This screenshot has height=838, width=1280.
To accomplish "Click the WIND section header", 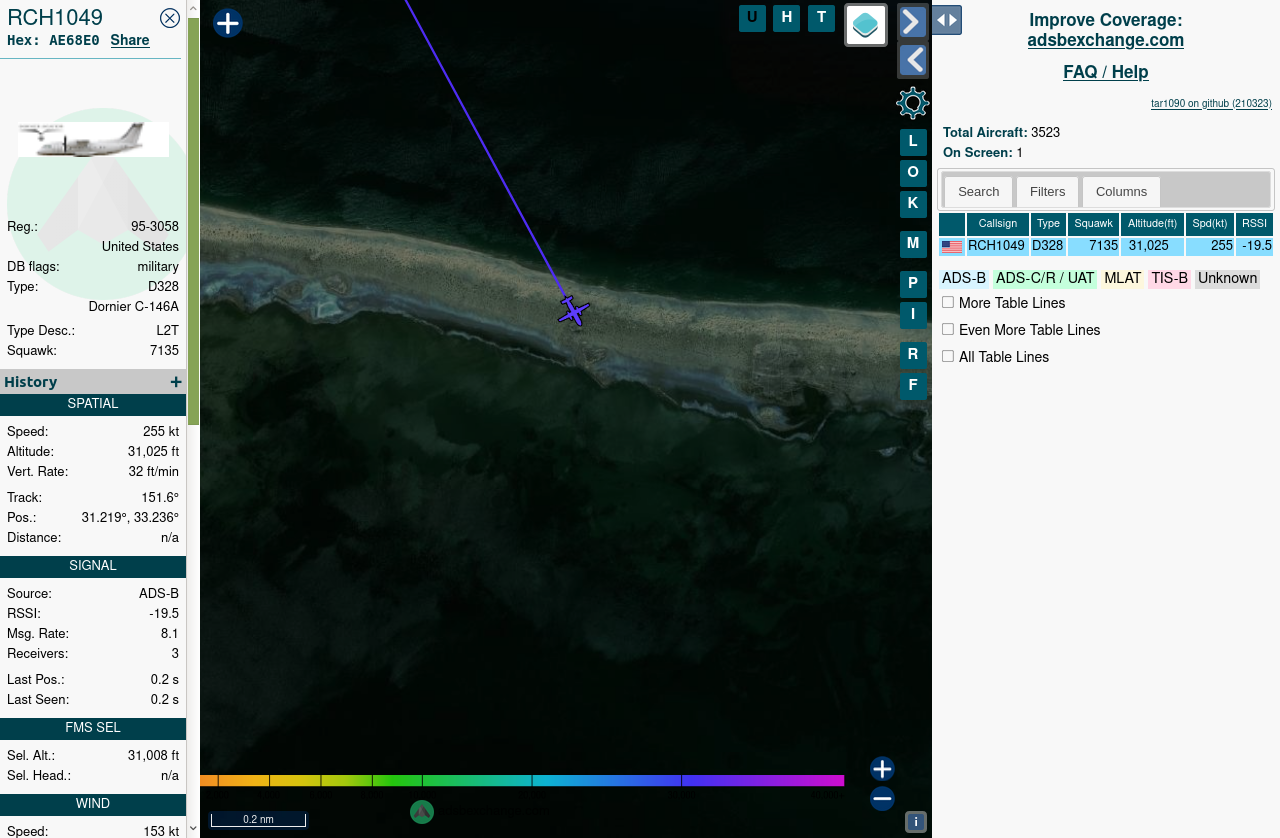I will pos(93,804).
